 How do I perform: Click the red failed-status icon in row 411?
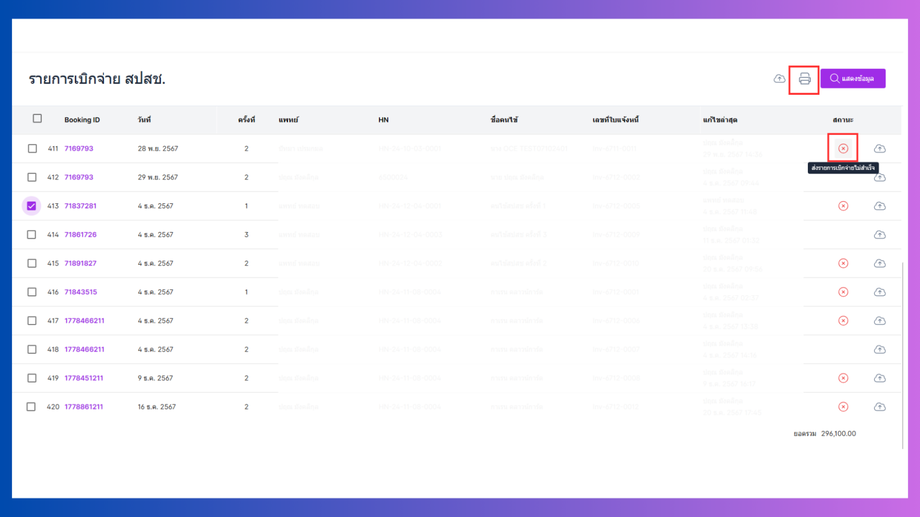(x=843, y=149)
